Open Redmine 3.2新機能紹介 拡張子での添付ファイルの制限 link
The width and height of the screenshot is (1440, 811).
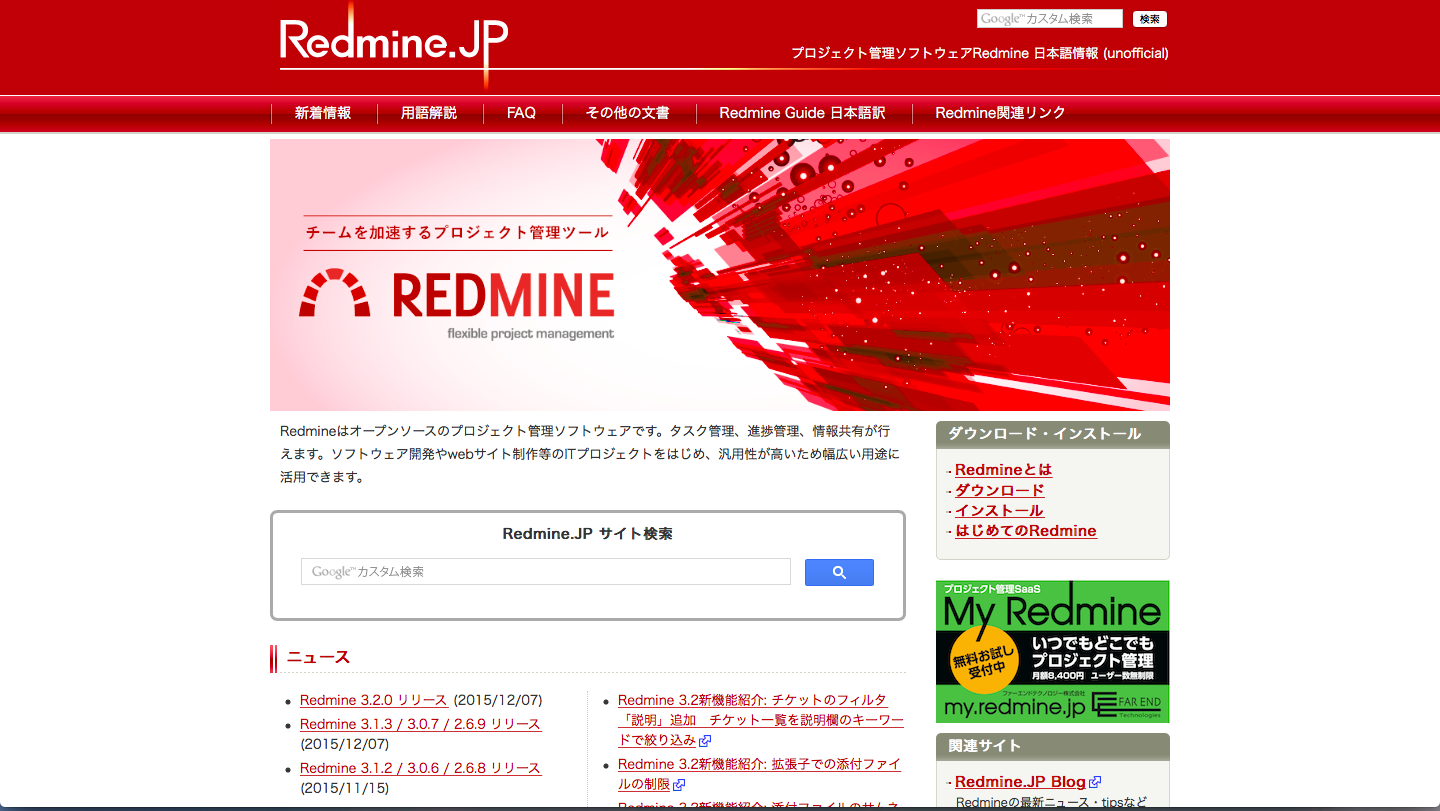(759, 775)
